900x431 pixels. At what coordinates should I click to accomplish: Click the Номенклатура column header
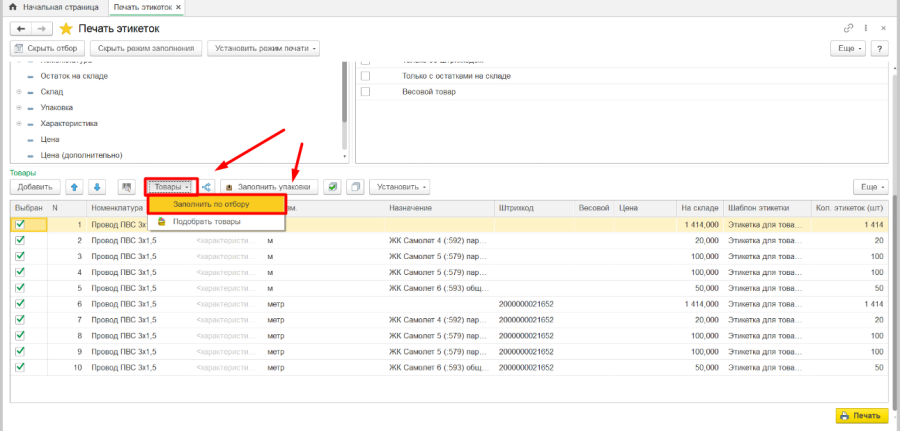(x=118, y=208)
